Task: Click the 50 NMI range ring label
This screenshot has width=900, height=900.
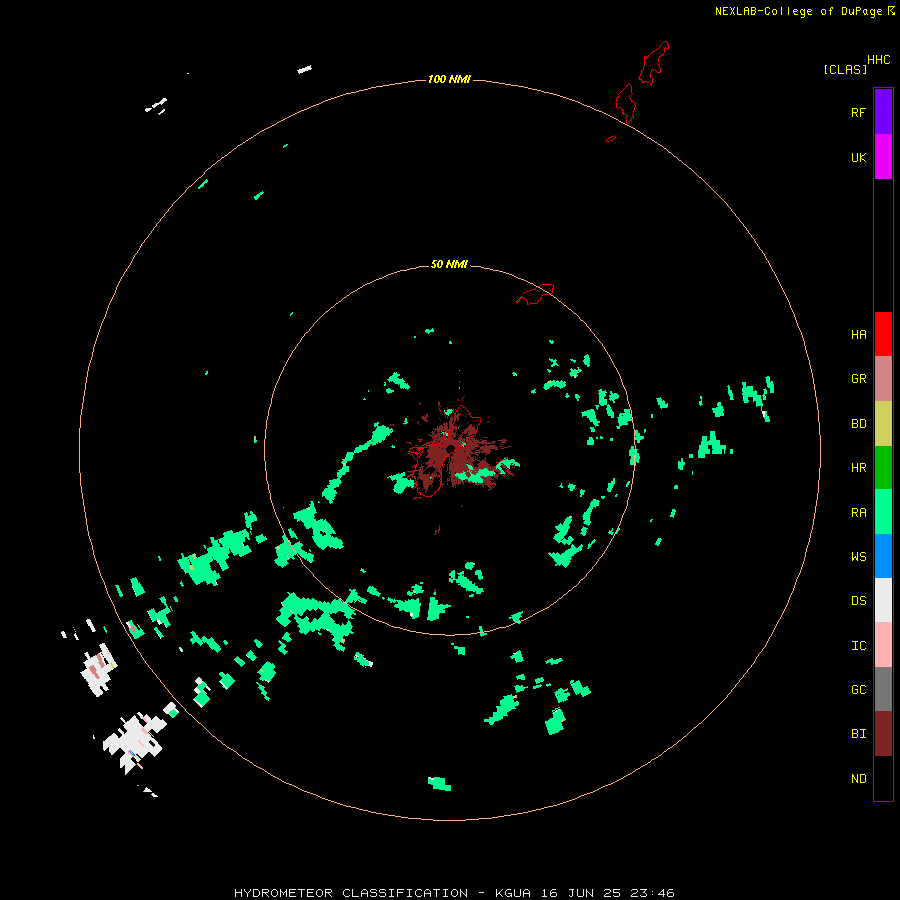Action: 449,264
